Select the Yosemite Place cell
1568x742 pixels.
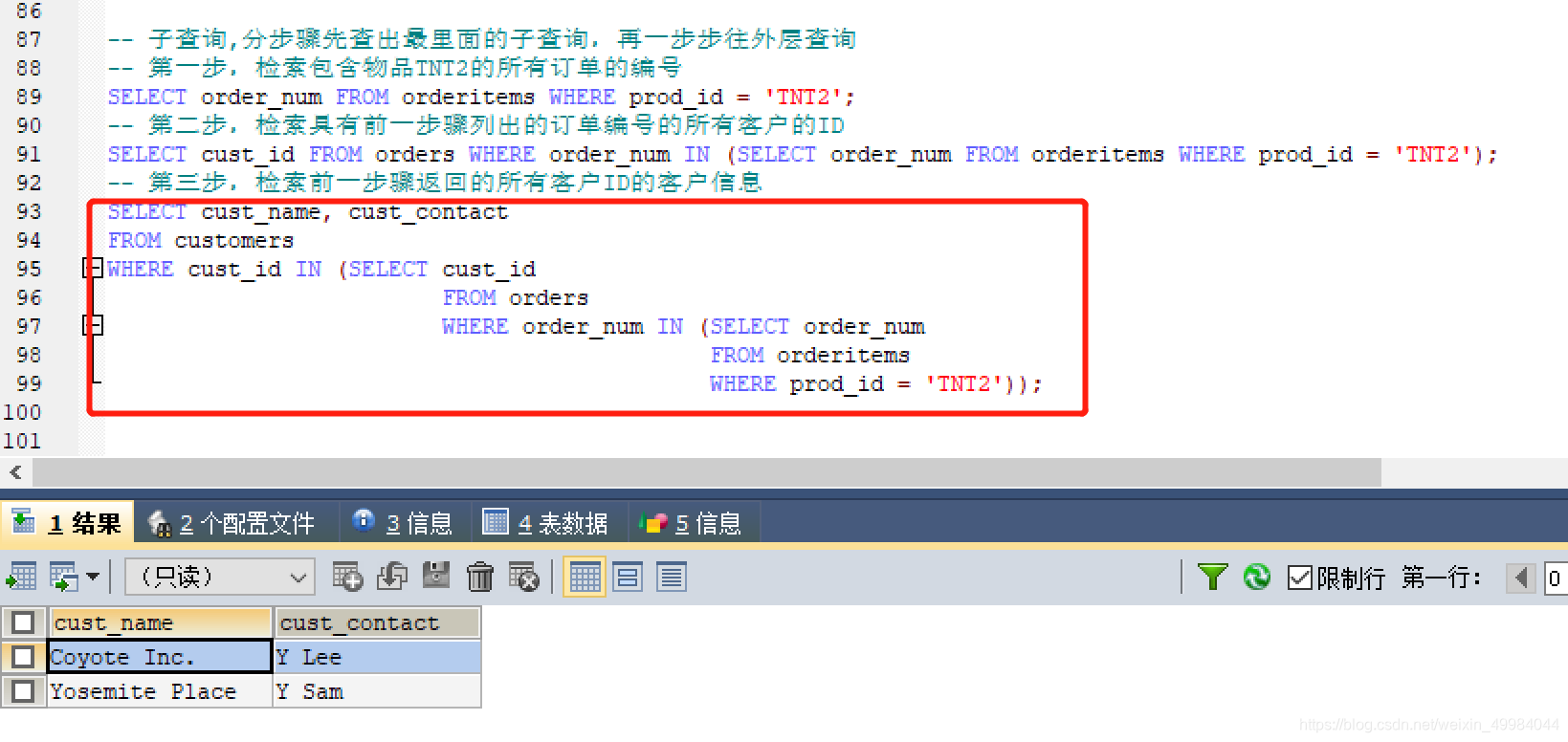pos(160,691)
